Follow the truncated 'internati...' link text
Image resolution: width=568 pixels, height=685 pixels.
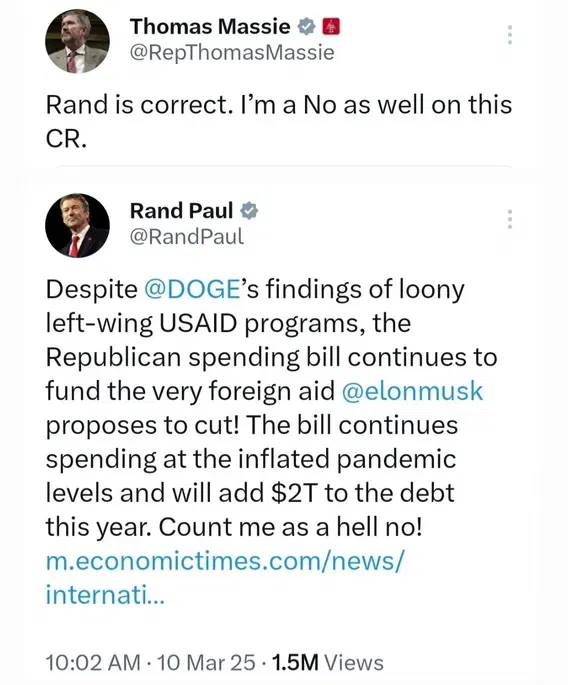point(105,595)
